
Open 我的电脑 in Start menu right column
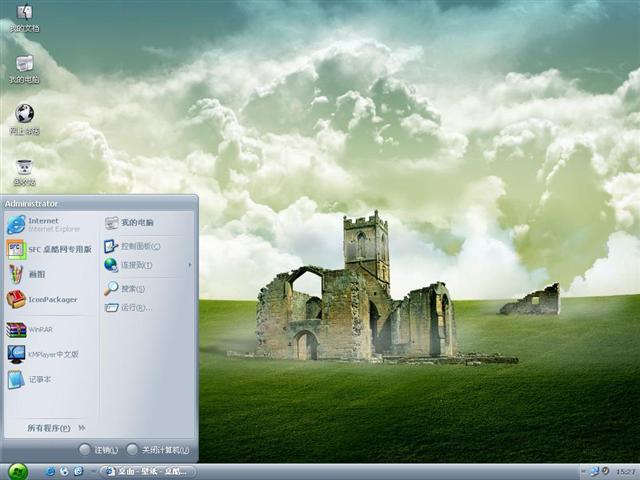coord(136,223)
